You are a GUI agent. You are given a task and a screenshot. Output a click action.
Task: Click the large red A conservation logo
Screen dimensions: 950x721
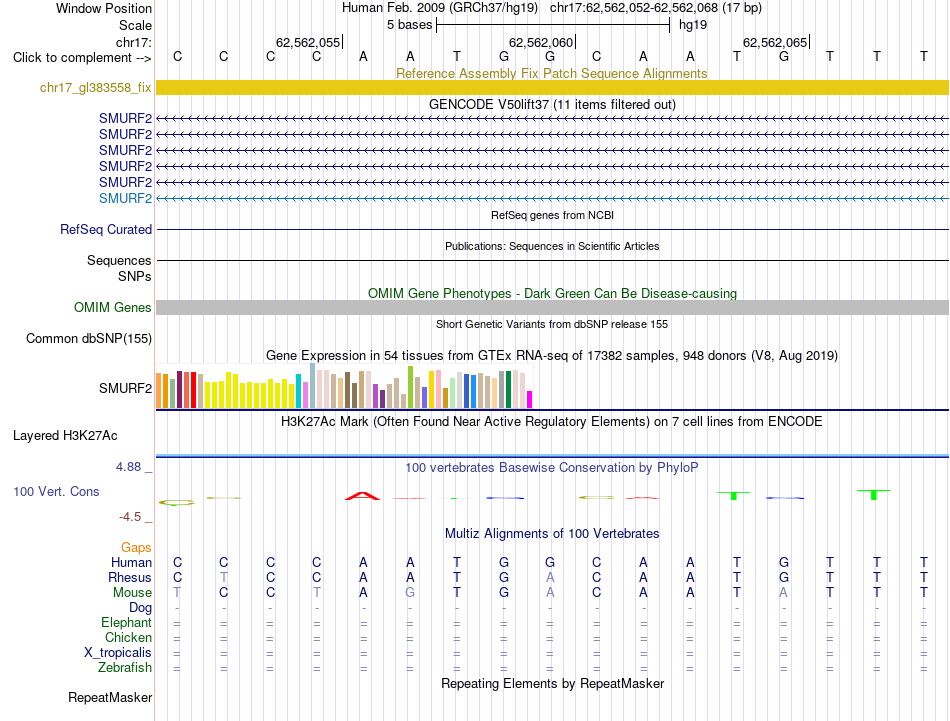(x=362, y=496)
